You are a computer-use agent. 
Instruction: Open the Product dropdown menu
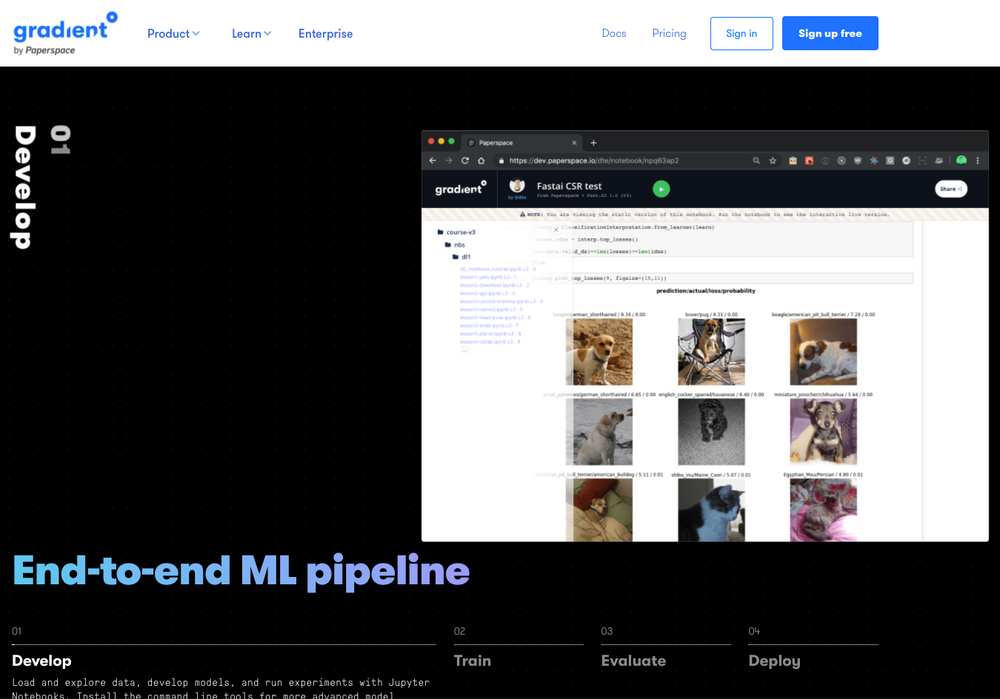172,33
